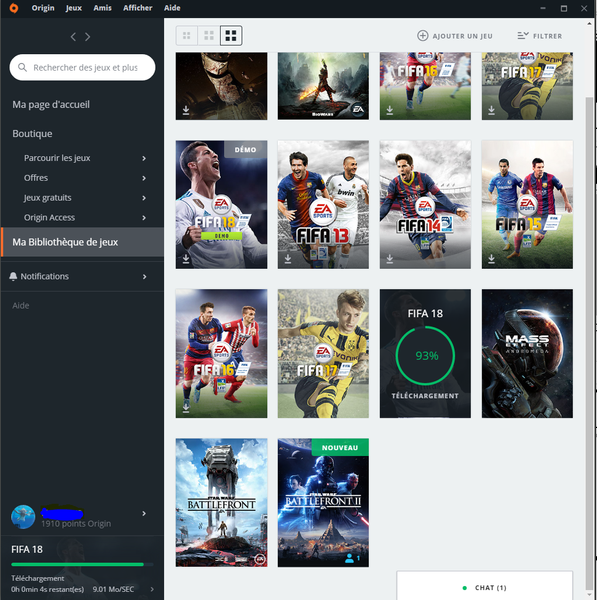Open the Amis menu
Image resolution: width=597 pixels, height=600 pixels.
103,8
